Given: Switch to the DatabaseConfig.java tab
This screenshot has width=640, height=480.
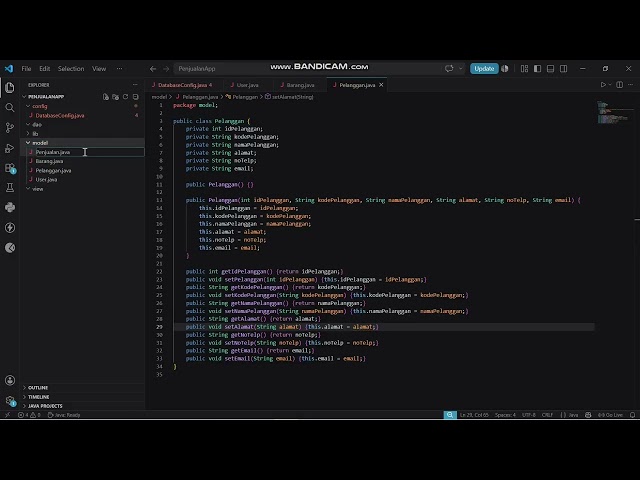Looking at the screenshot, I should click(x=184, y=85).
